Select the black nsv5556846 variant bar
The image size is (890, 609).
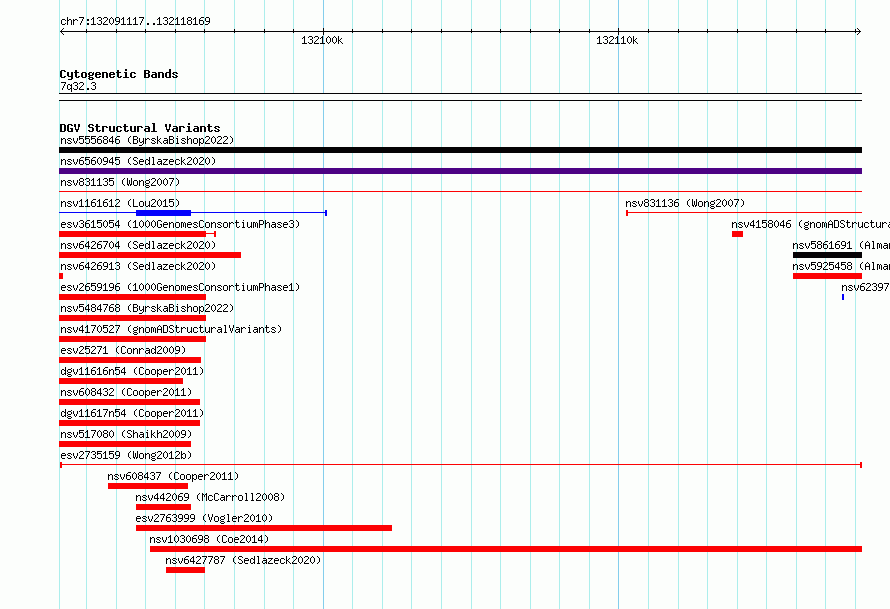coord(460,150)
